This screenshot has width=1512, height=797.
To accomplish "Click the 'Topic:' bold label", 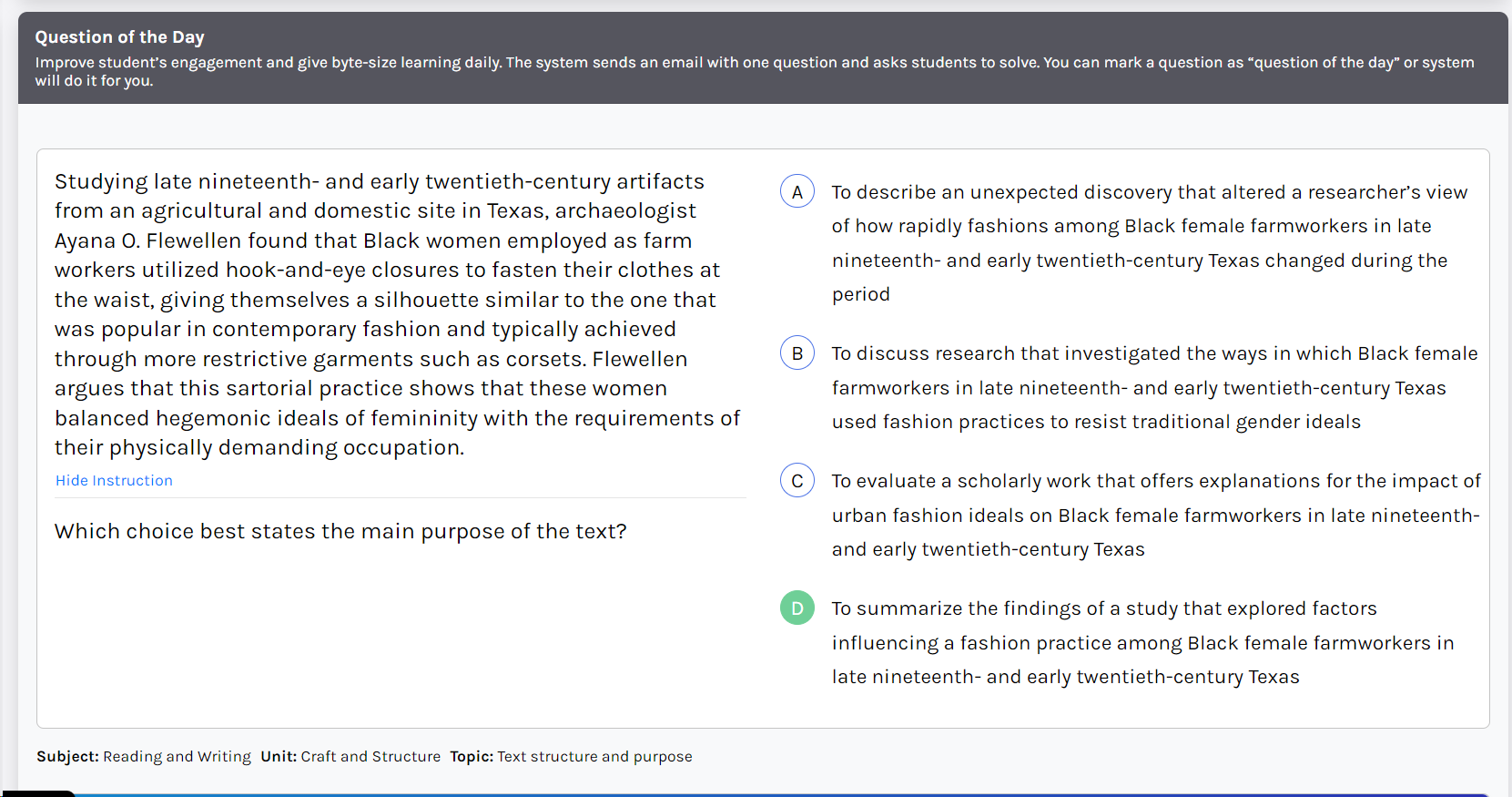I will 472,757.
